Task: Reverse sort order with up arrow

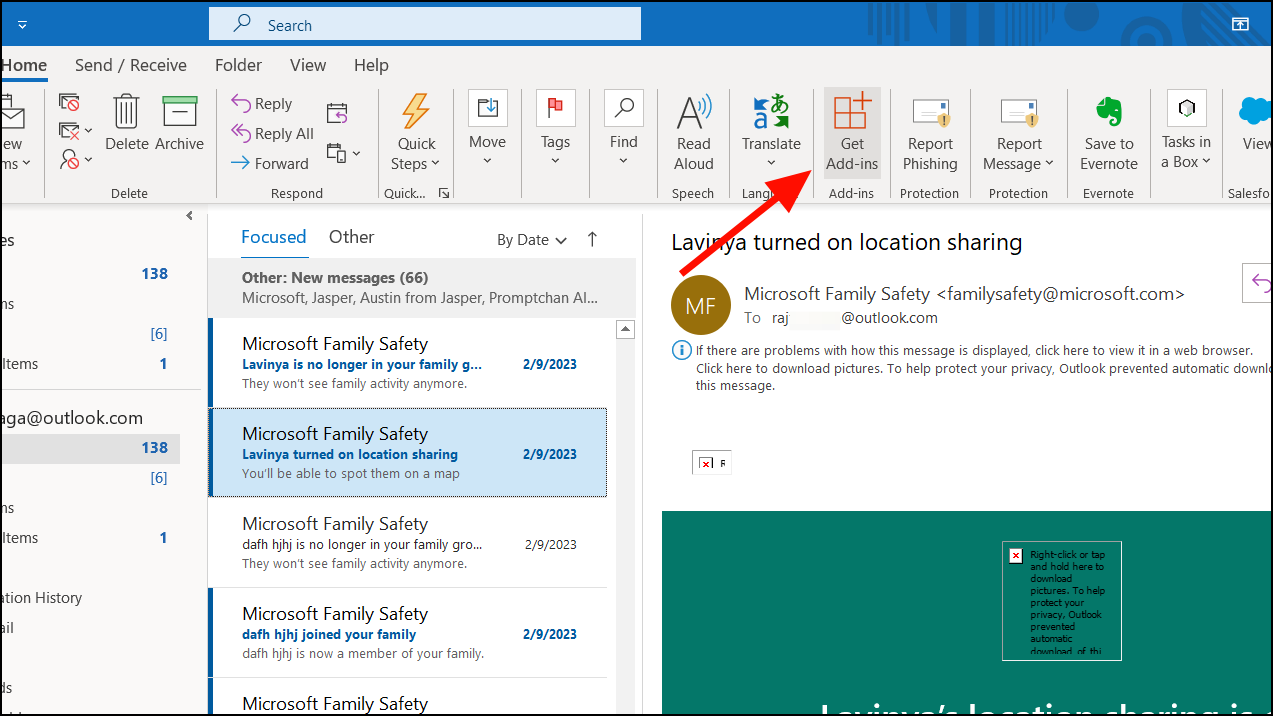Action: click(592, 239)
